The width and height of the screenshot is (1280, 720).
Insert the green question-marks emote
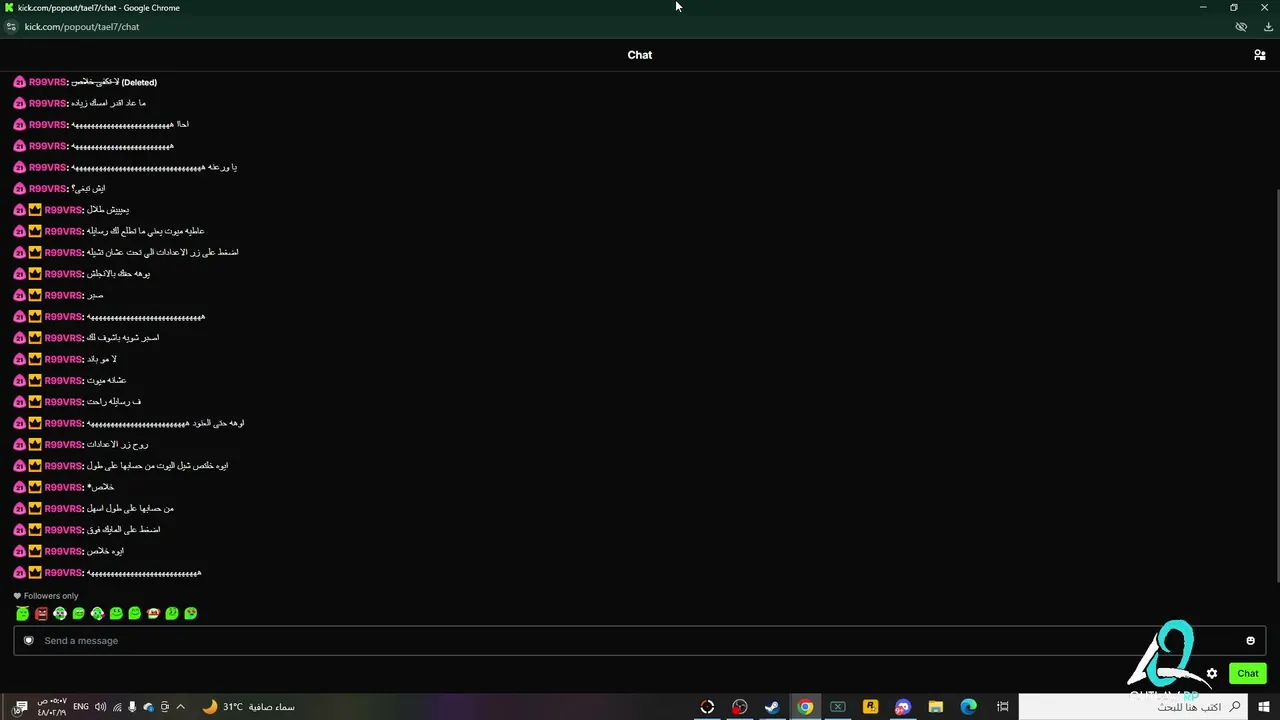[x=172, y=613]
